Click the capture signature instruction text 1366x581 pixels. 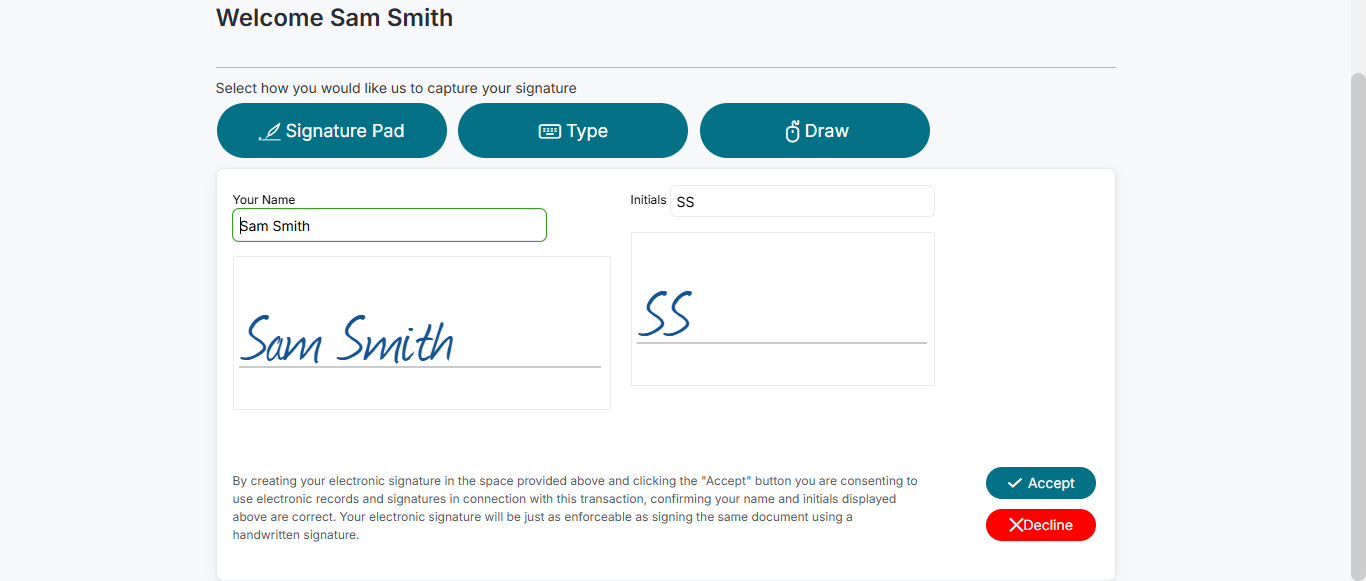coord(396,88)
